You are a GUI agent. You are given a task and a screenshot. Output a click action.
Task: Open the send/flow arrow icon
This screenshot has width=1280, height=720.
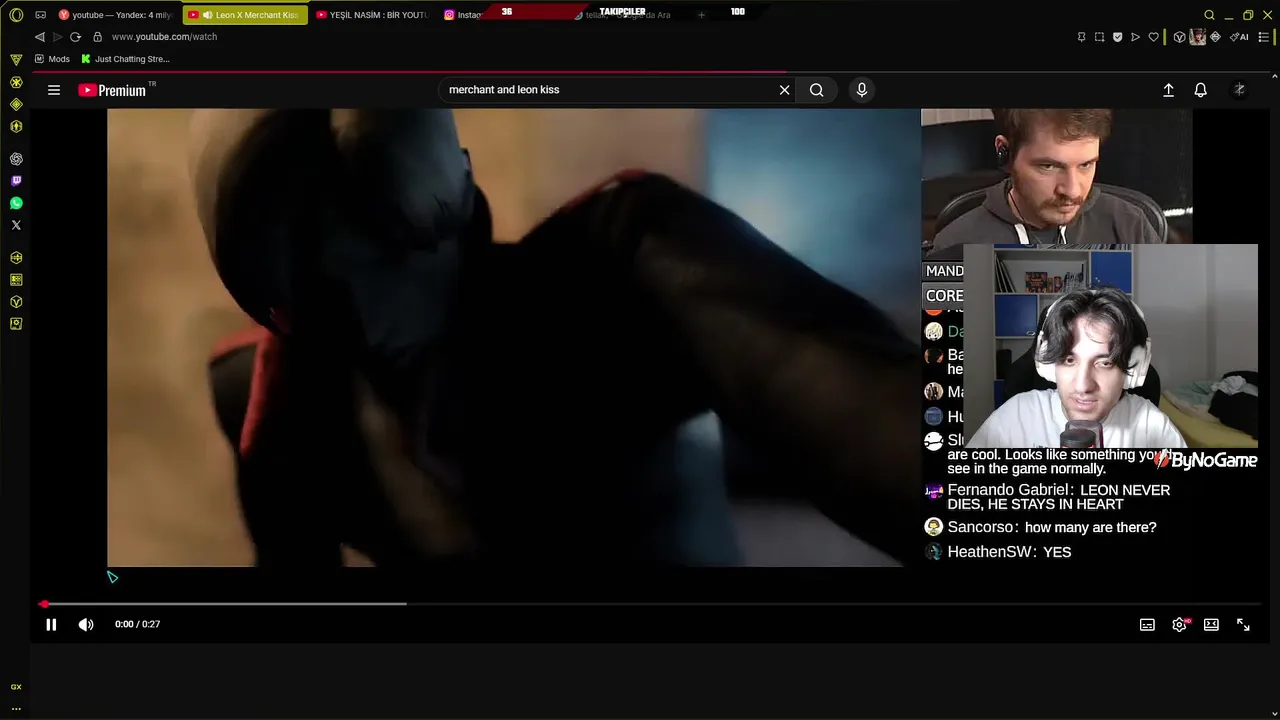tap(1135, 37)
